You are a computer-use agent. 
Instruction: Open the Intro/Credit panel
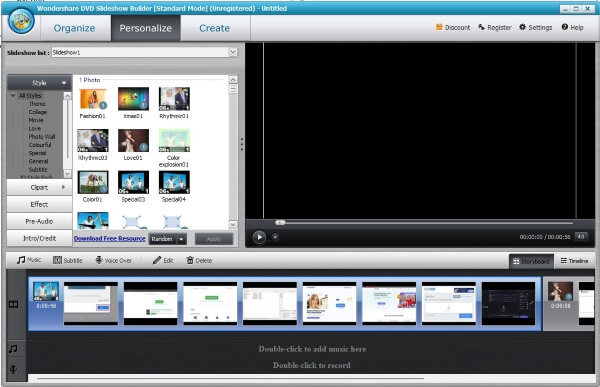click(x=39, y=238)
